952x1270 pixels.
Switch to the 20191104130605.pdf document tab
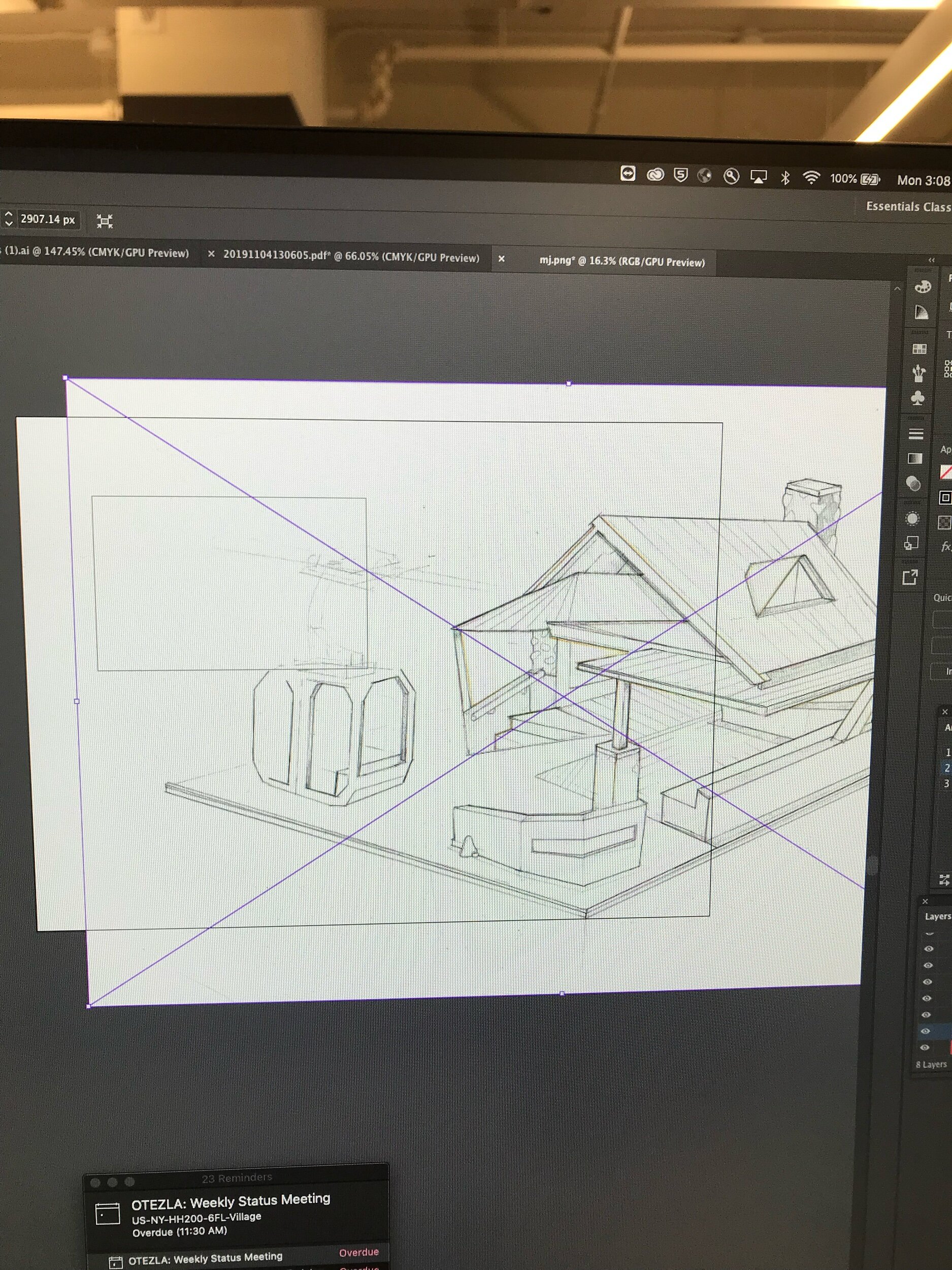click(351, 257)
